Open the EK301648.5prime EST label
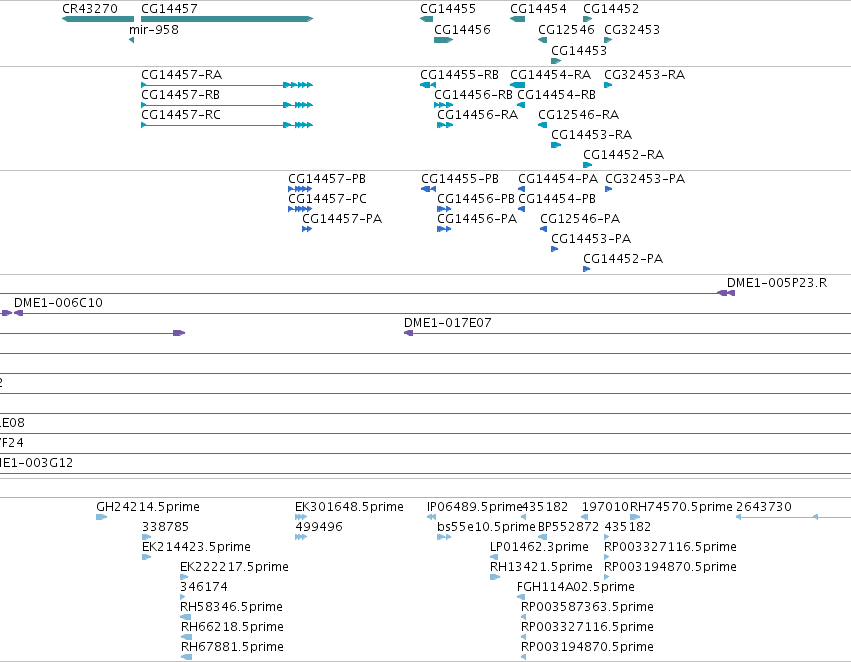Image resolution: width=851 pixels, height=662 pixels. point(350,507)
